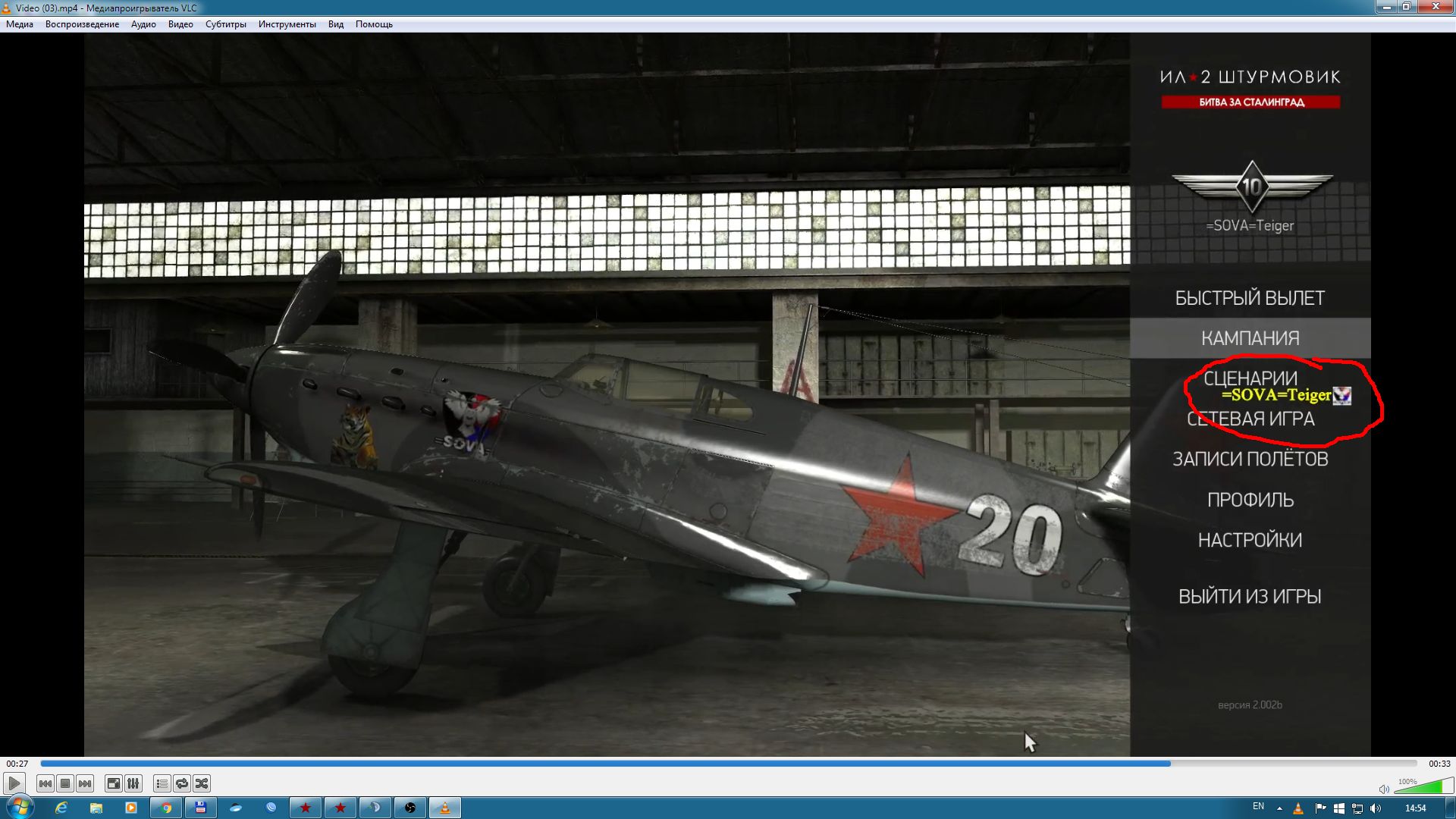The image size is (1456, 819).
Task: Go to the previous media track
Action: click(x=45, y=783)
